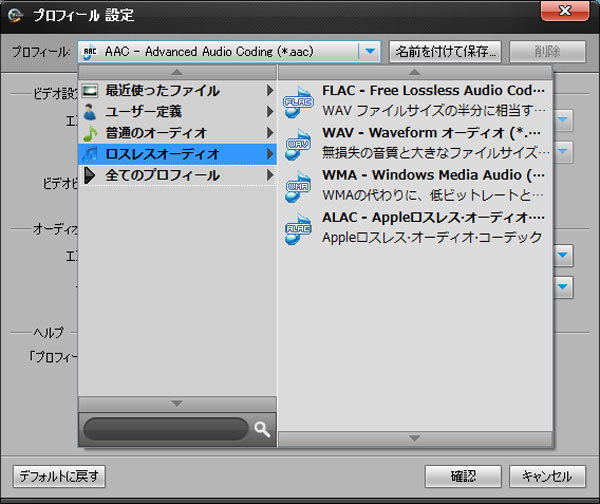Click the green music note icon
This screenshot has width=600, height=504.
(x=90, y=133)
